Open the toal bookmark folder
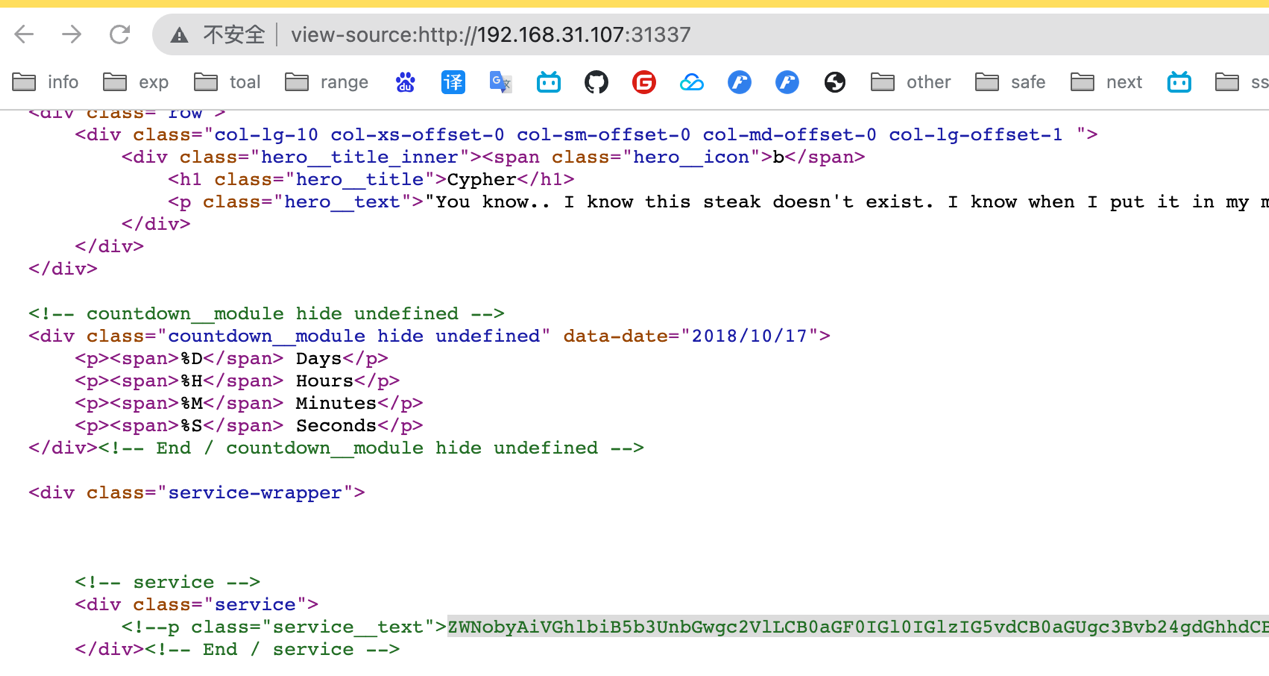 point(228,82)
